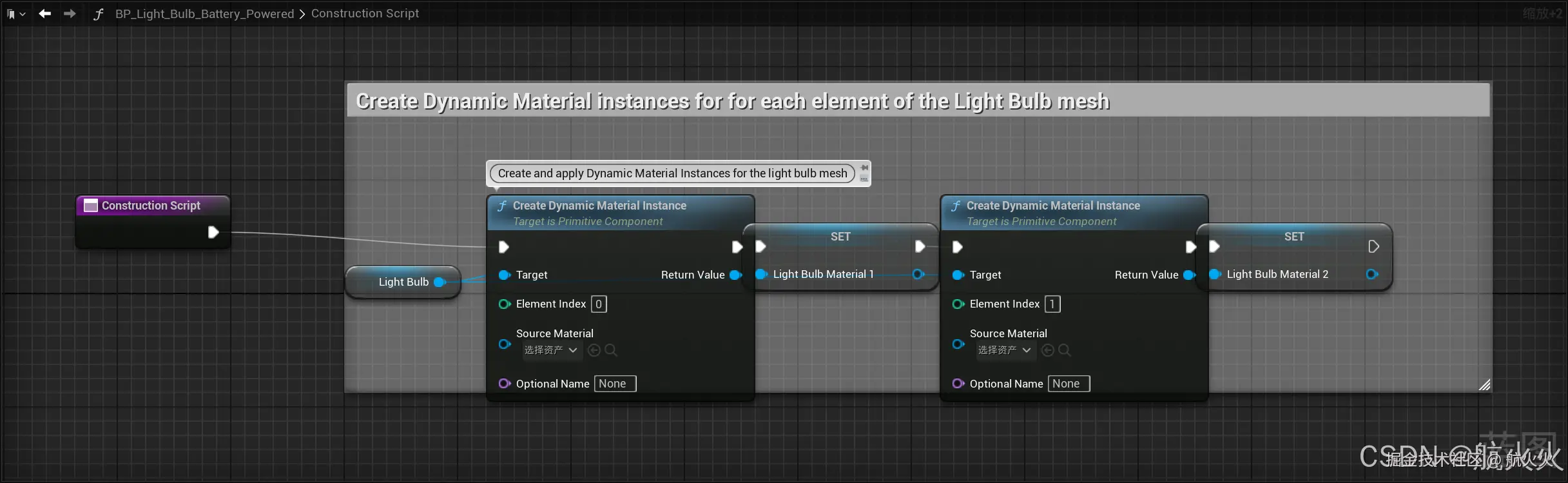Click Source Material pin on second node
The height and width of the screenshot is (483, 1568).
[x=958, y=344]
